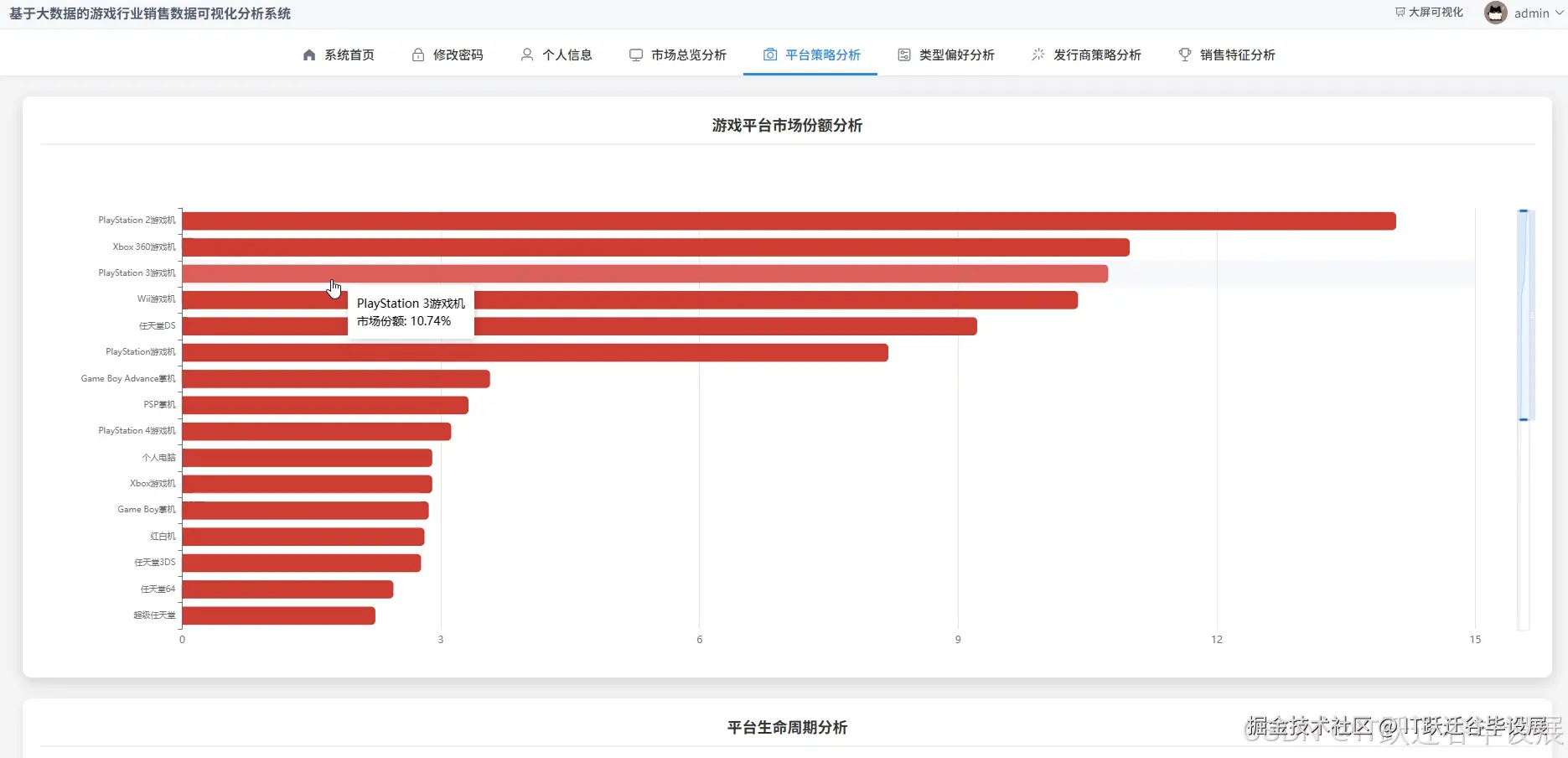The width and height of the screenshot is (1568, 758).
Task: Click the PSP掌机 bar
Action: click(325, 405)
